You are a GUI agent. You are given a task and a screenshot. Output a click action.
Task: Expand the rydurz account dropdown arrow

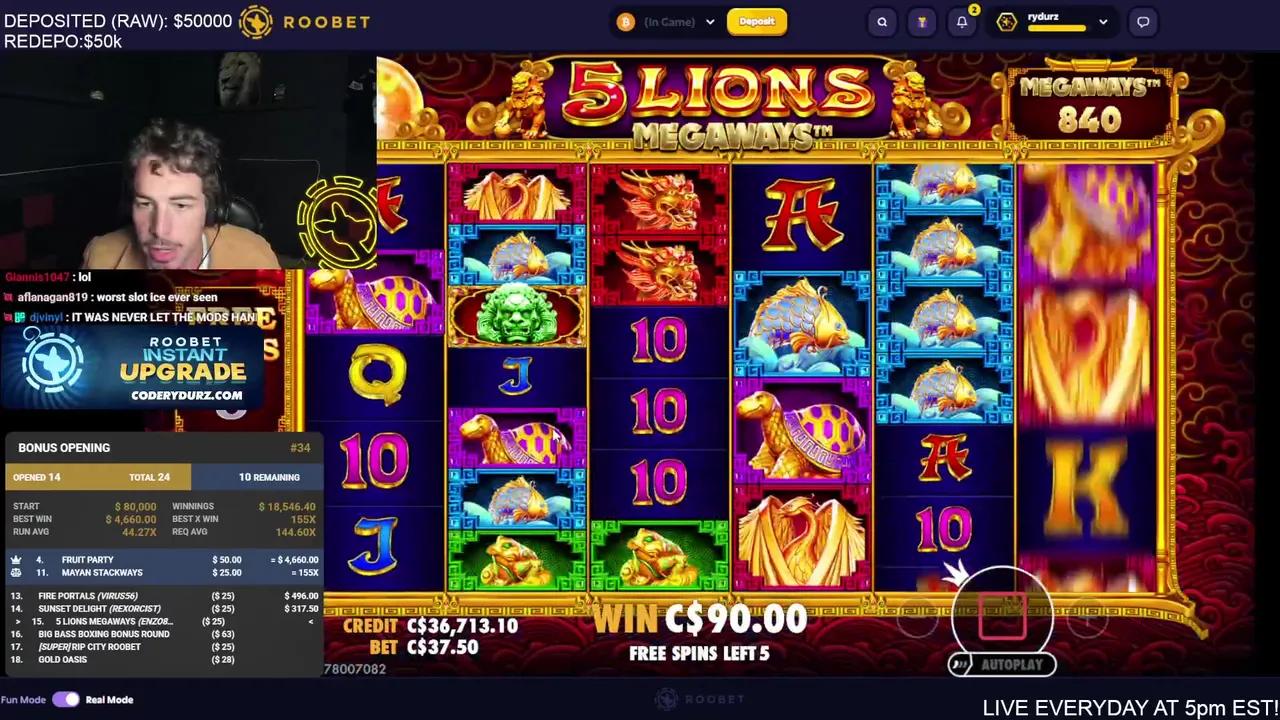point(1103,22)
